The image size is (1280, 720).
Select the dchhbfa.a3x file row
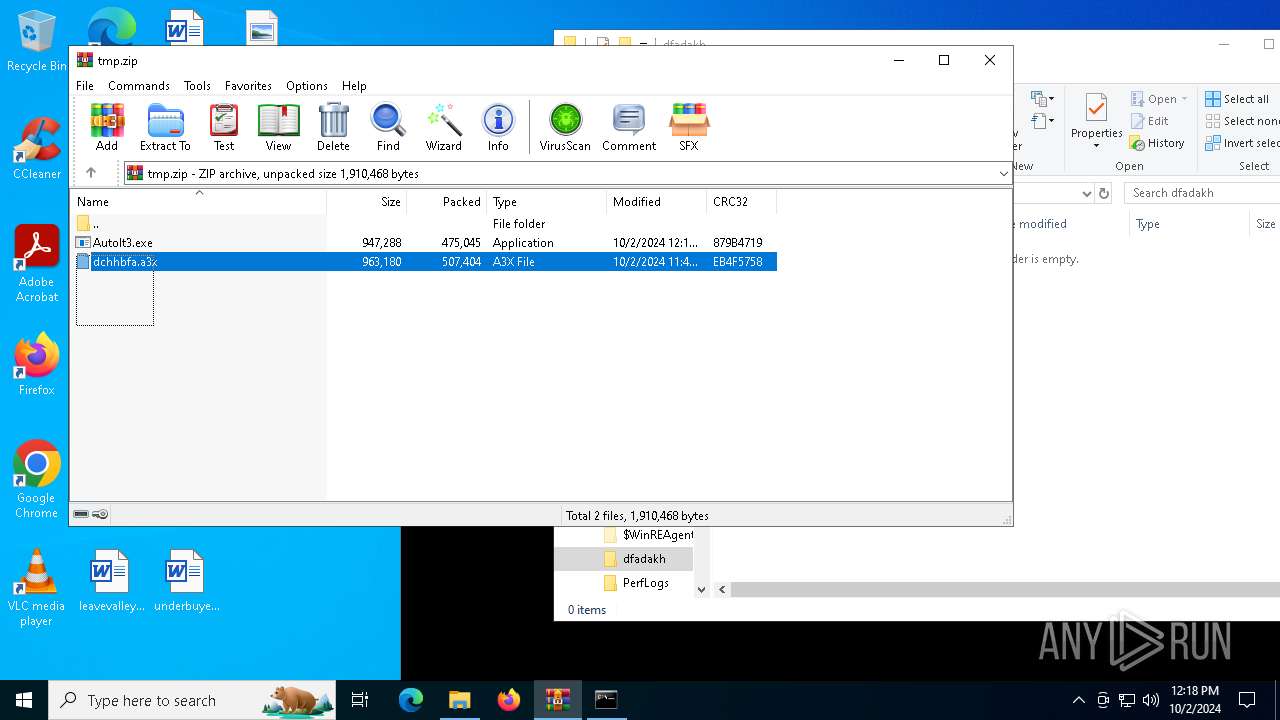tap(425, 262)
